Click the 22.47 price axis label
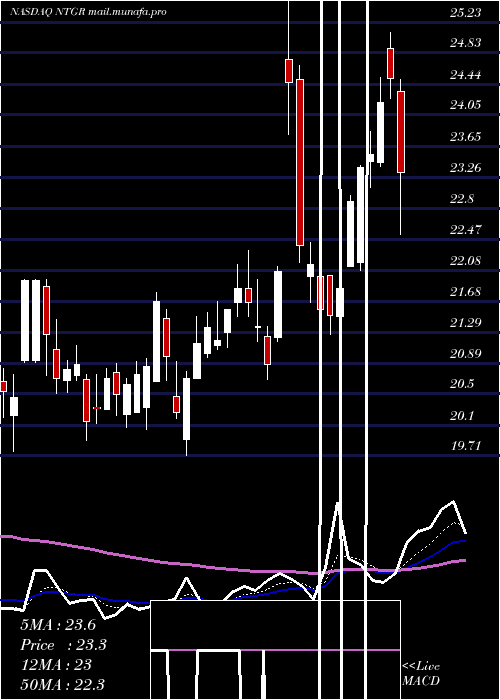Screen dimensions: 500x700 tap(466, 230)
